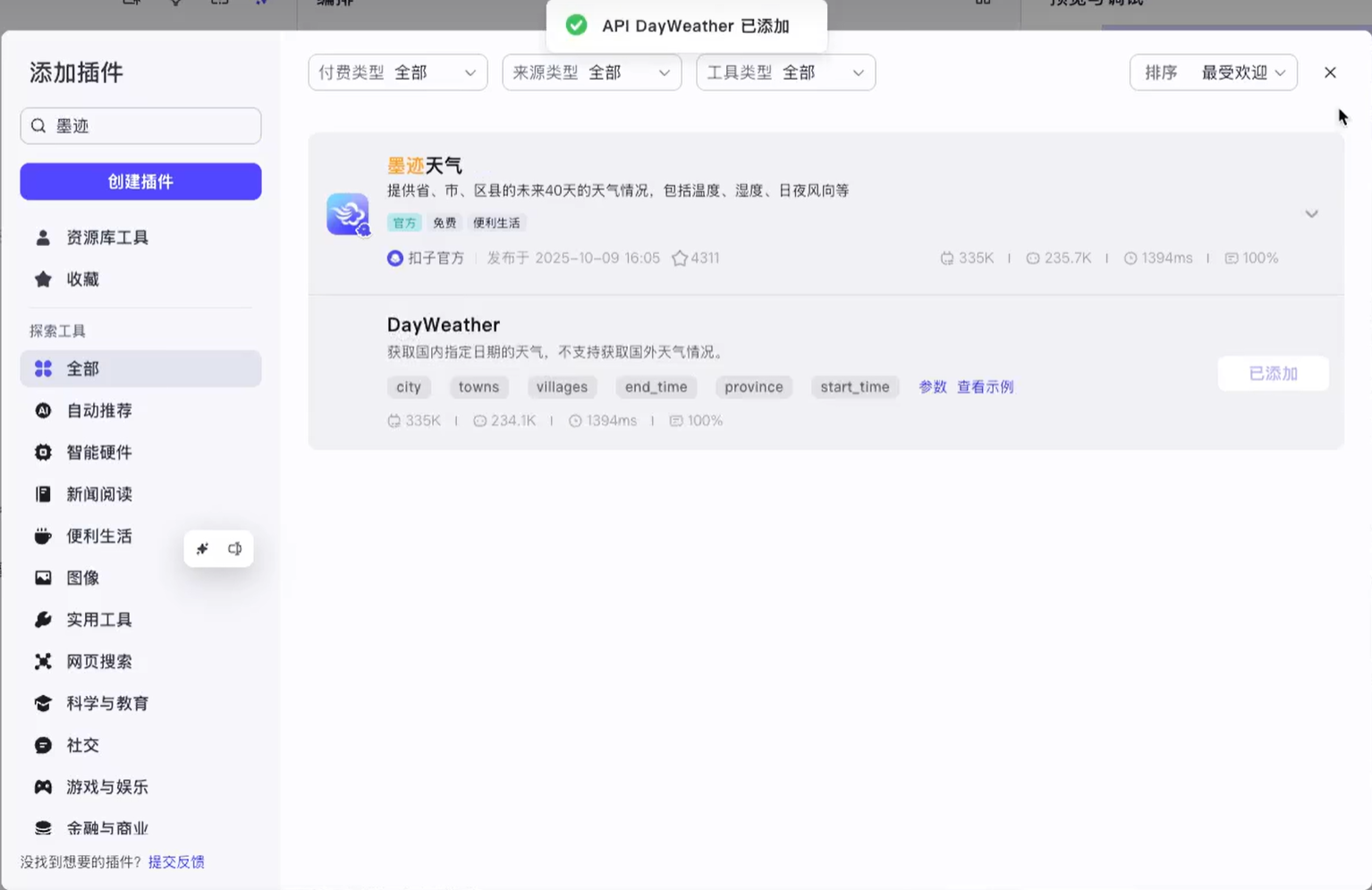This screenshot has height=890, width=1372.
Task: Click the 便利生活 coffee cup icon
Action: pyautogui.click(x=42, y=536)
